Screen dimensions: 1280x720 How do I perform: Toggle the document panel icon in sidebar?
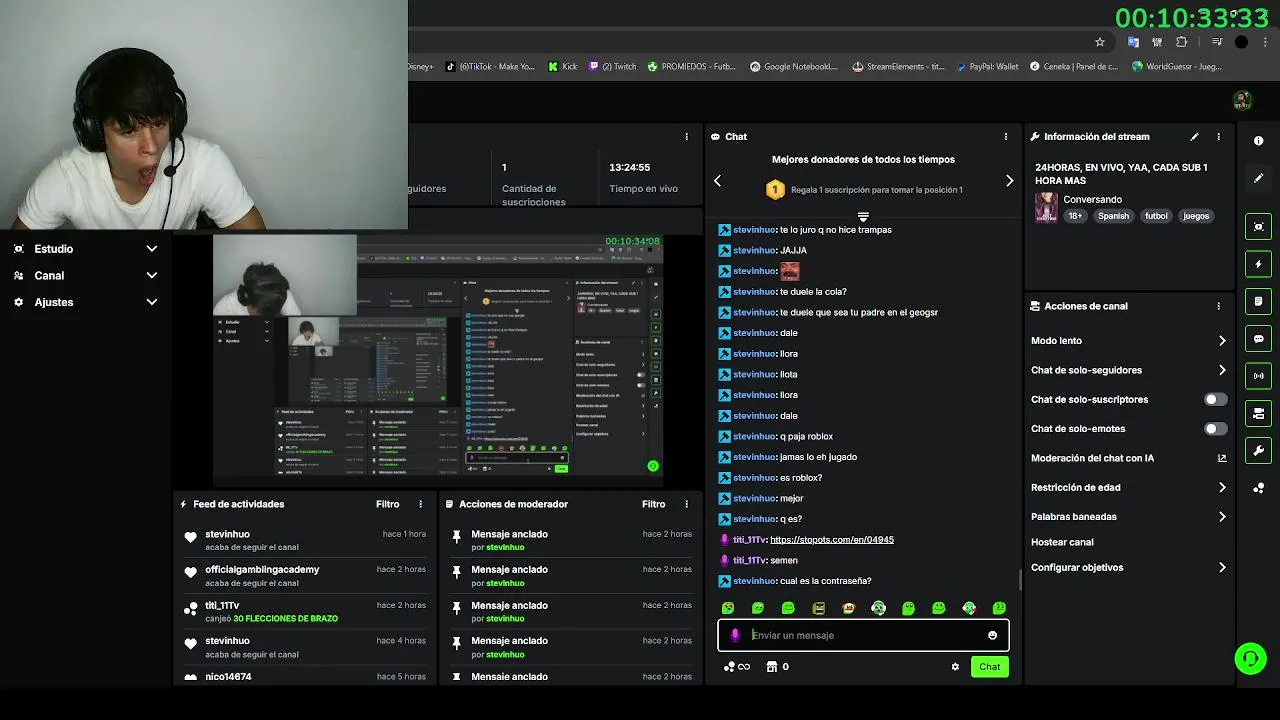(x=1258, y=301)
